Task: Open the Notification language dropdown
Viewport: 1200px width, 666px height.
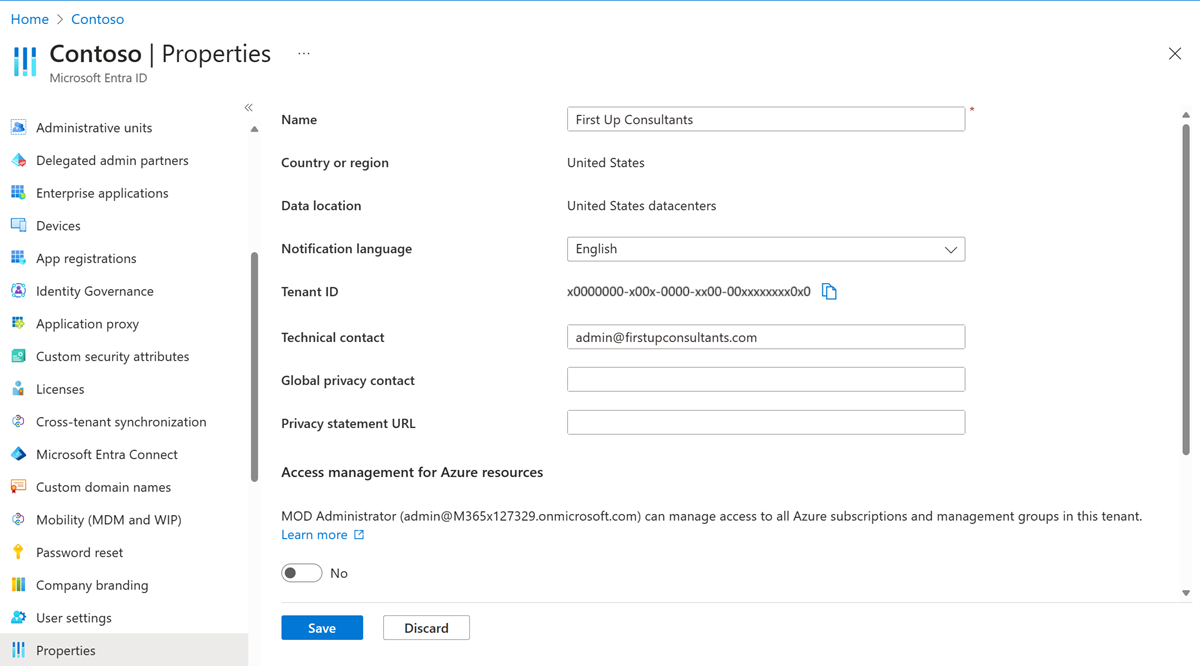Action: (765, 249)
